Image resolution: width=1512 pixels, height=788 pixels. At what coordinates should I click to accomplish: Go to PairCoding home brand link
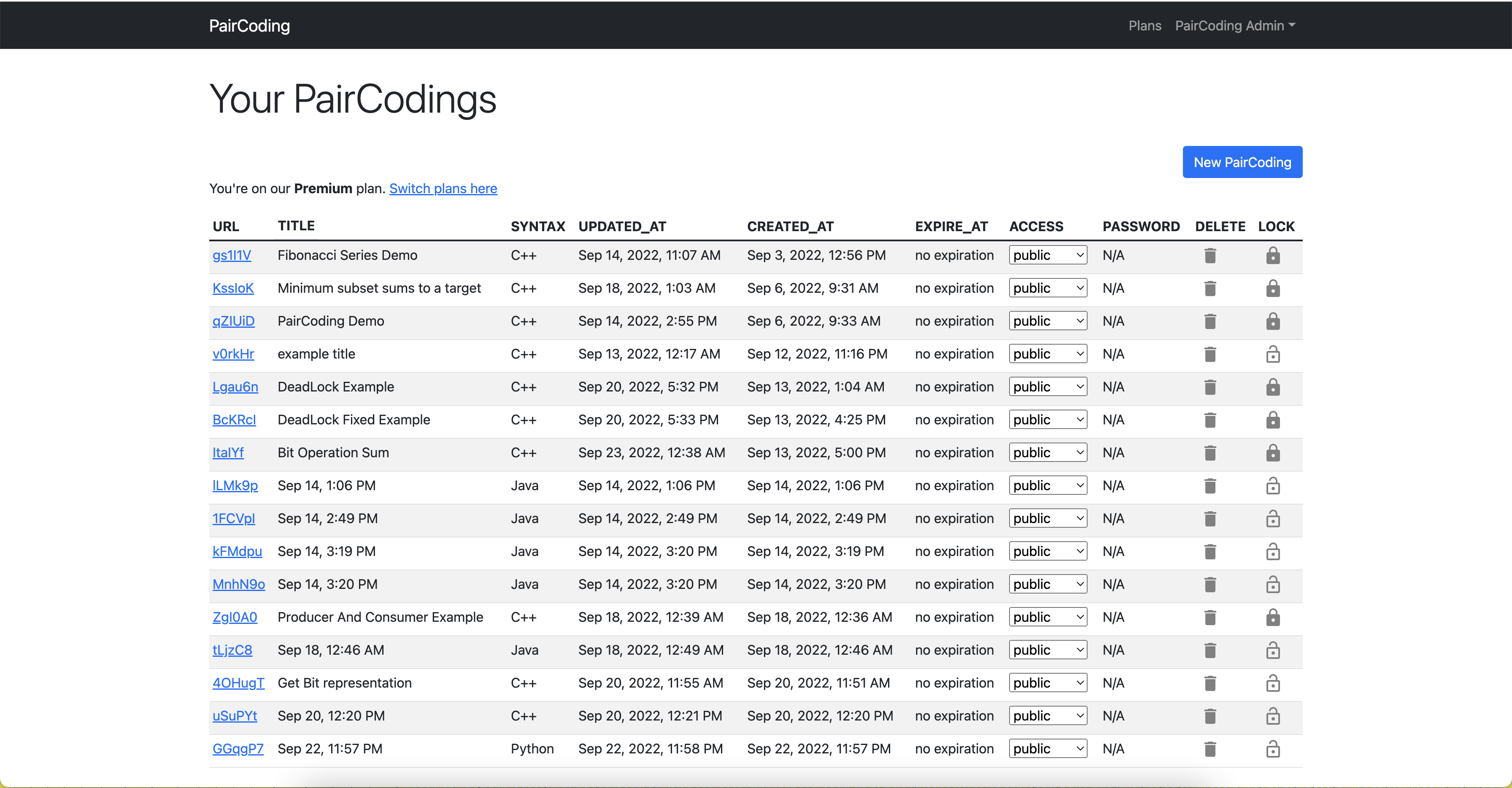coord(249,25)
